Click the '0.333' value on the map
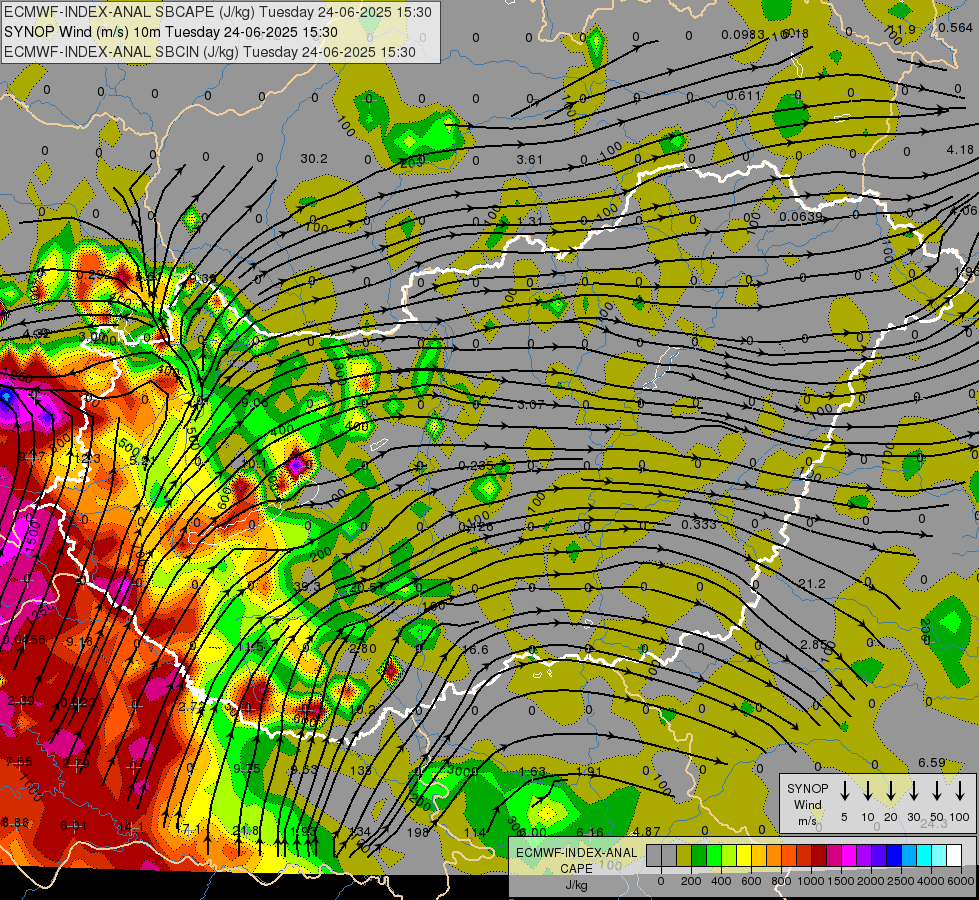This screenshot has width=979, height=900. 699,524
